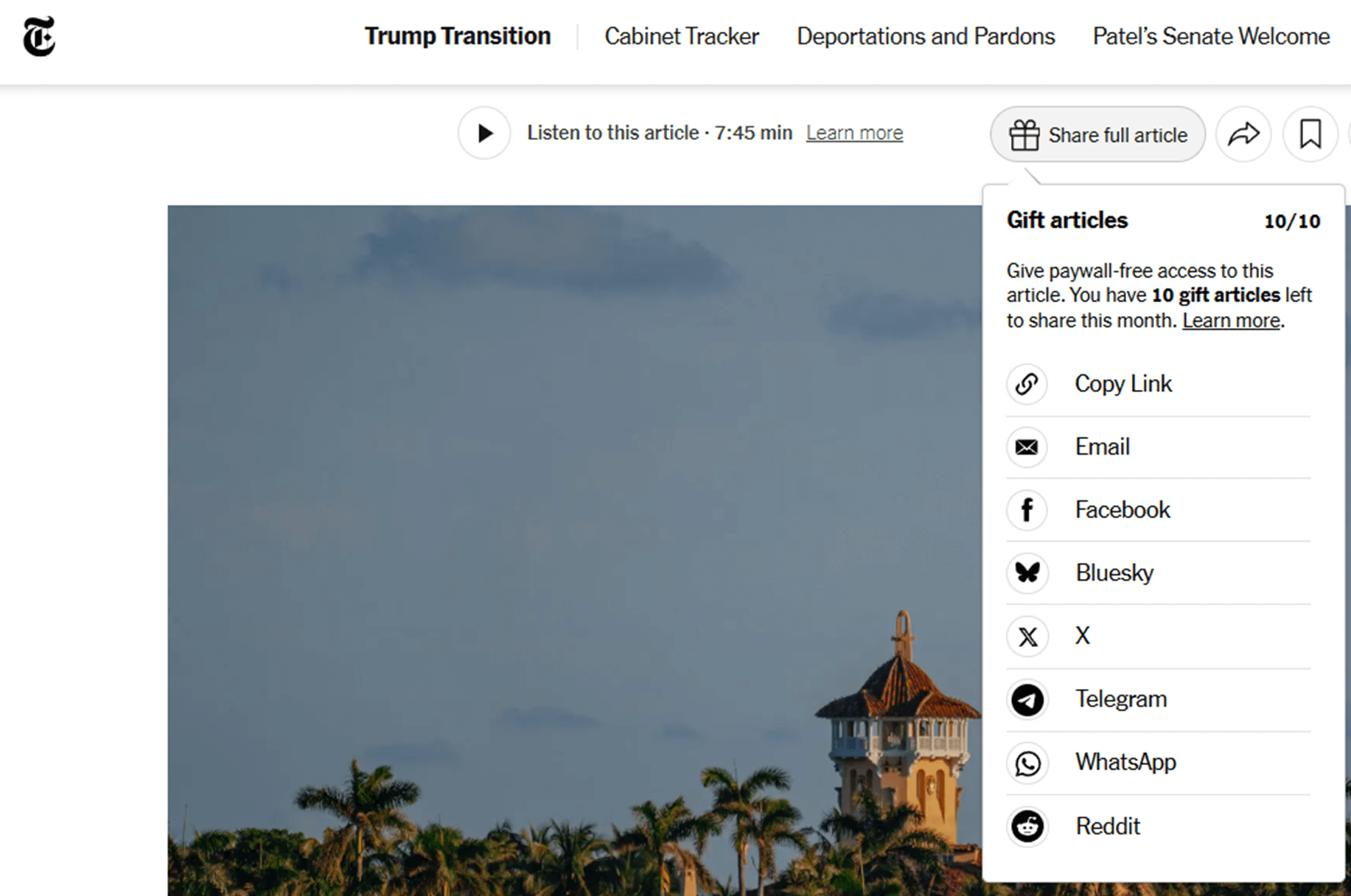The image size is (1351, 896).
Task: View Patel's Senate Welcome article
Action: point(1209,35)
